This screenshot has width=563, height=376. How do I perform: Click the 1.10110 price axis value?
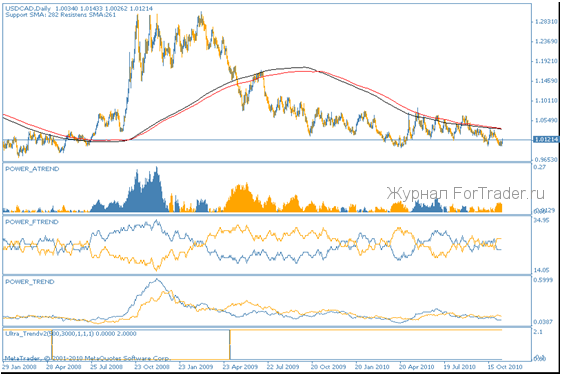coord(546,101)
